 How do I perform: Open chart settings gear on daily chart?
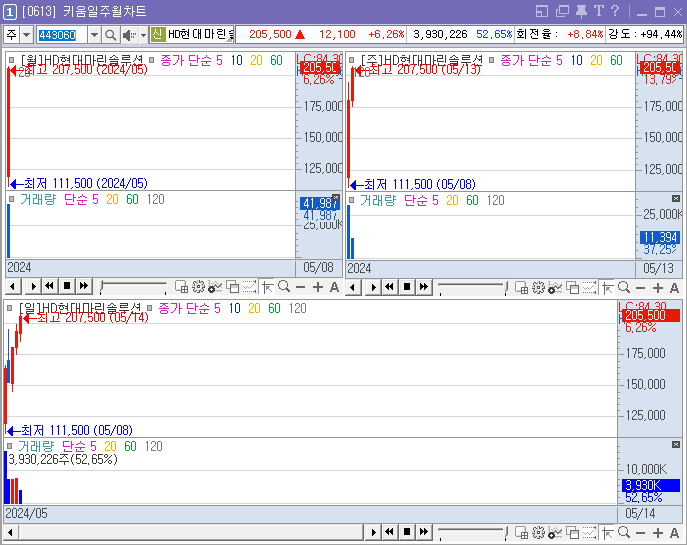(538, 532)
